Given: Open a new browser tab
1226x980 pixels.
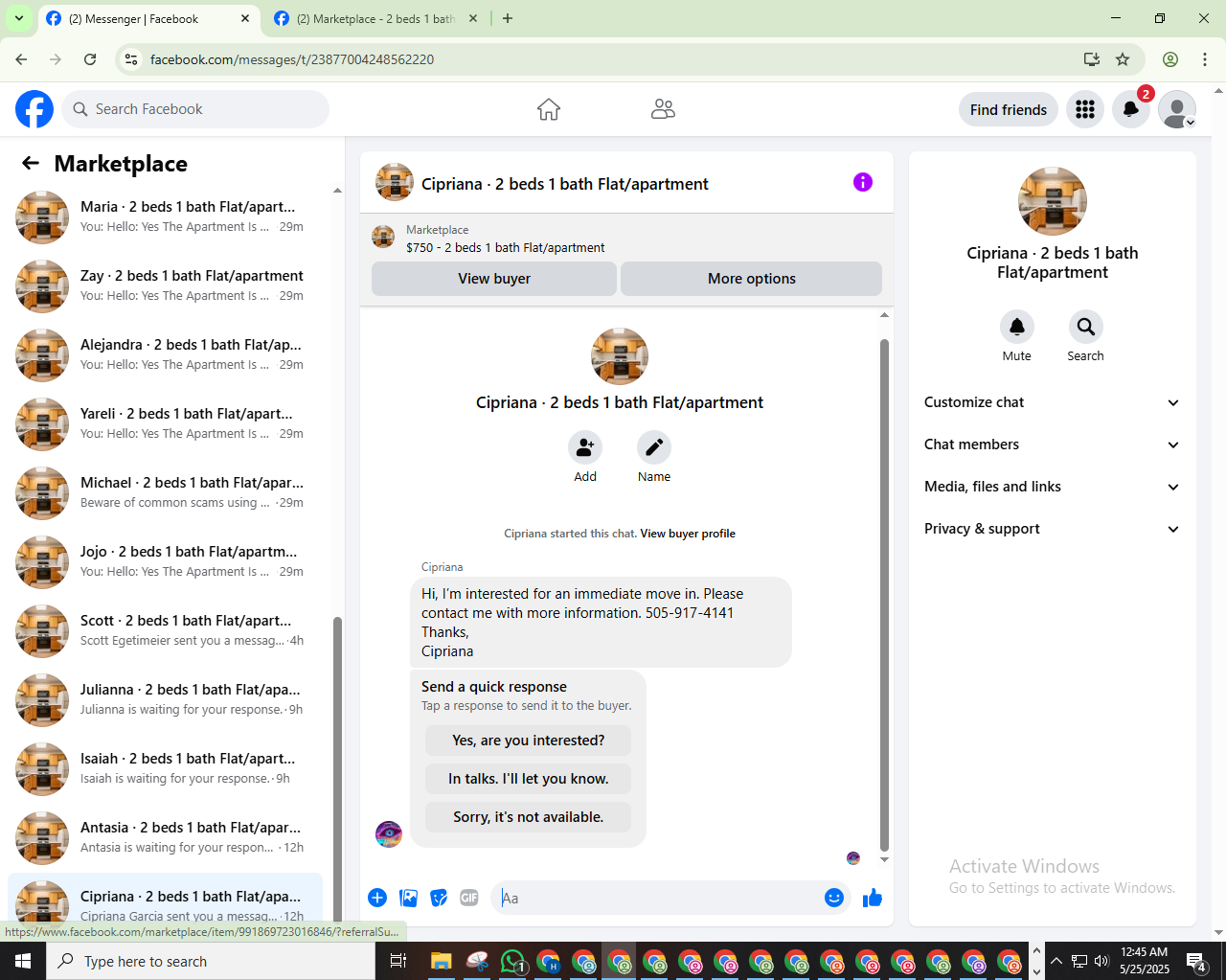Looking at the screenshot, I should [x=508, y=18].
